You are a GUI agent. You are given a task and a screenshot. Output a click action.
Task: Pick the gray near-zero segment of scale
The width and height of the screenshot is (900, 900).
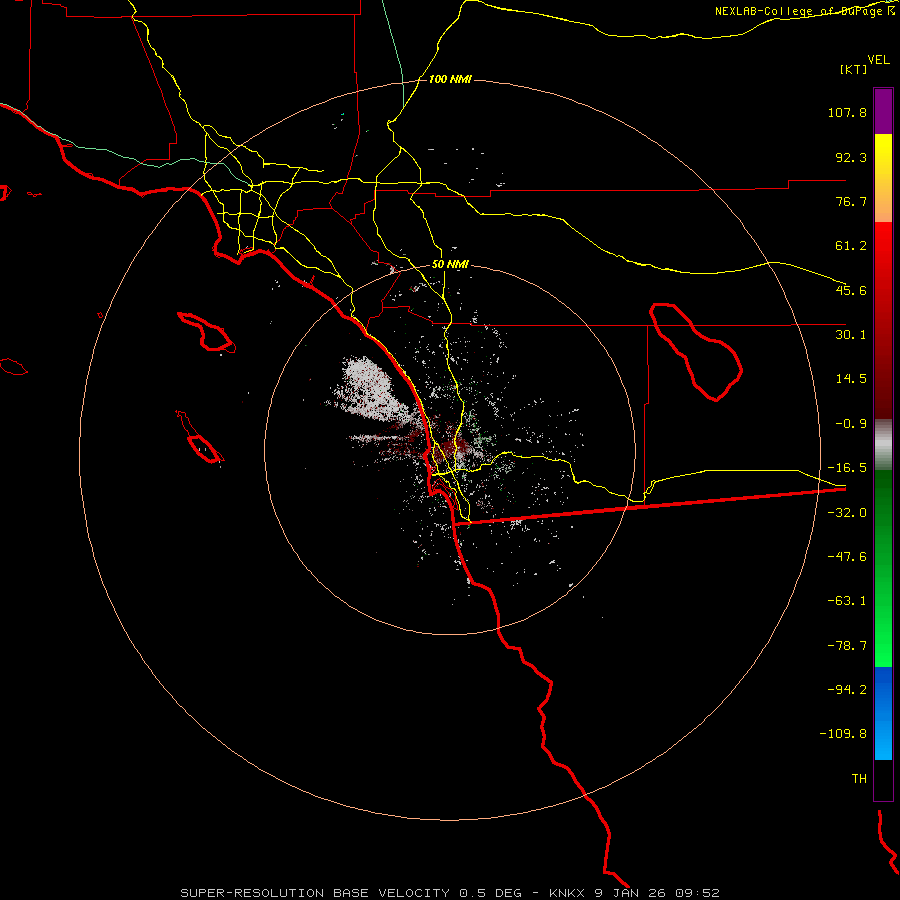(x=883, y=445)
